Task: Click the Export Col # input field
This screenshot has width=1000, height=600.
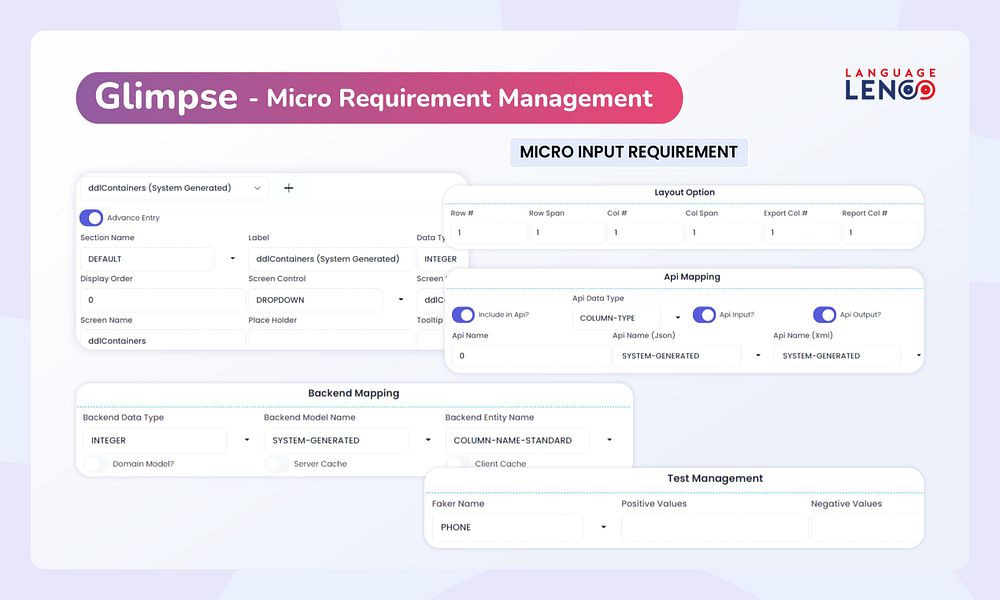Action: click(x=802, y=233)
